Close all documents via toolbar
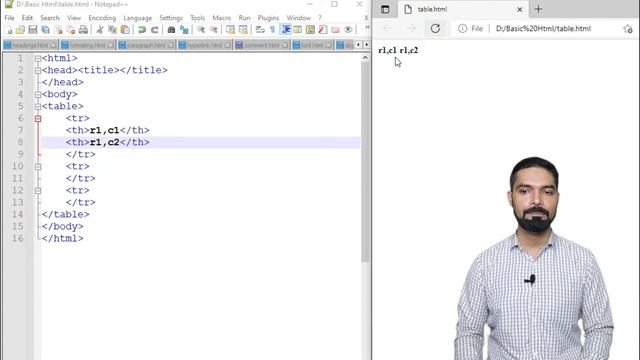 click(71, 30)
